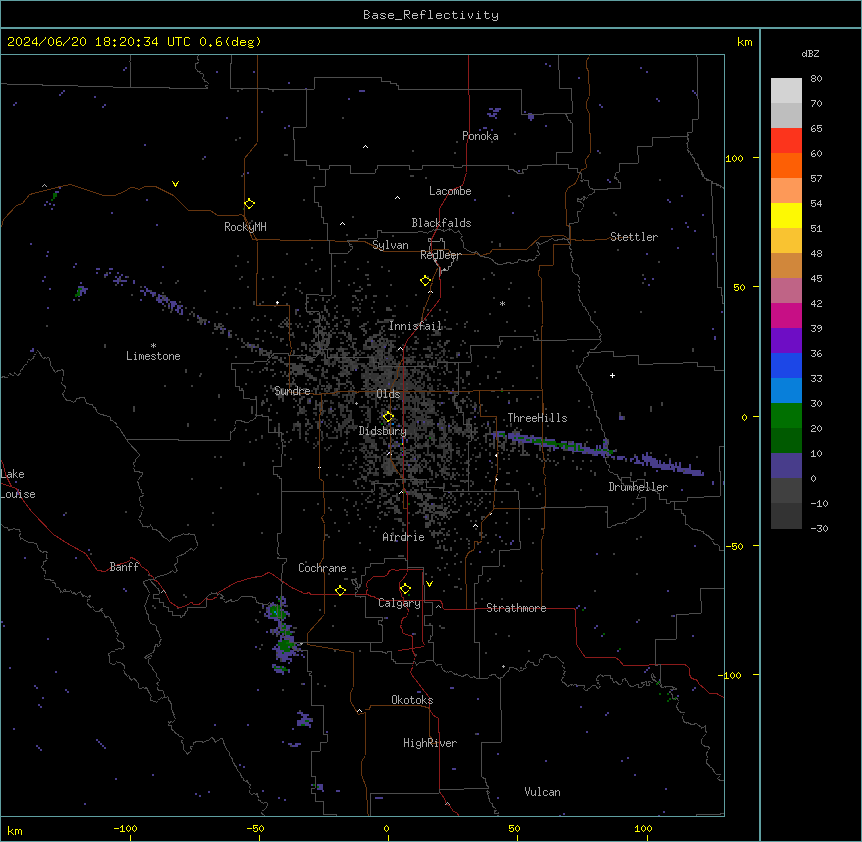Click the Banff label
Screen dimensions: 862x842
(124, 567)
